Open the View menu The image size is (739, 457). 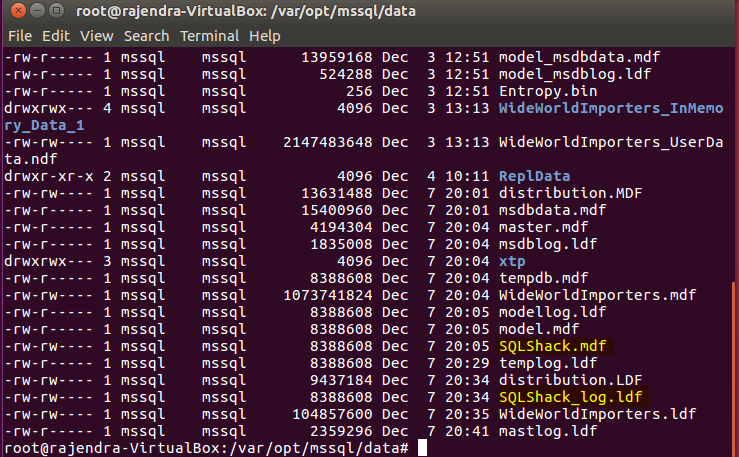click(97, 36)
